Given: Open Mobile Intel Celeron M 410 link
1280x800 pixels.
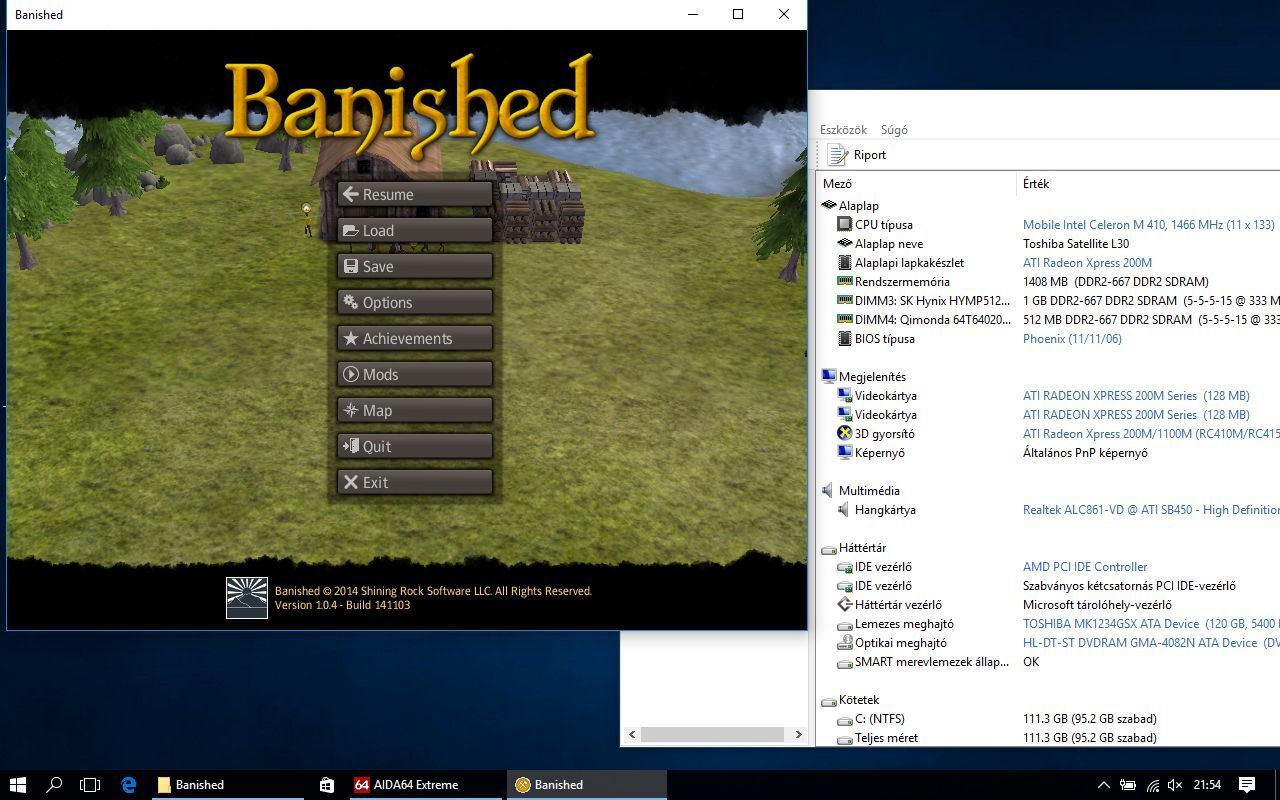Looking at the screenshot, I should pos(1148,225).
